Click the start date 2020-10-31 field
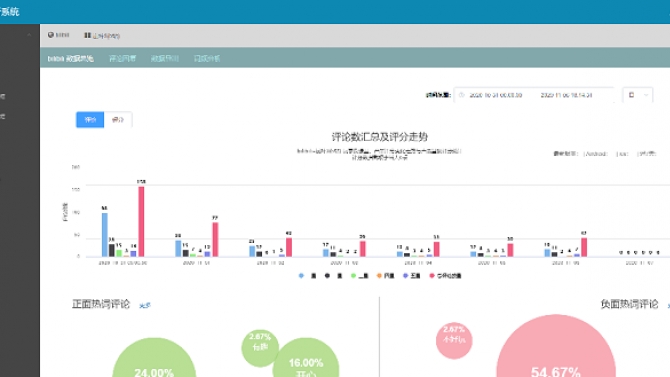 click(496, 95)
